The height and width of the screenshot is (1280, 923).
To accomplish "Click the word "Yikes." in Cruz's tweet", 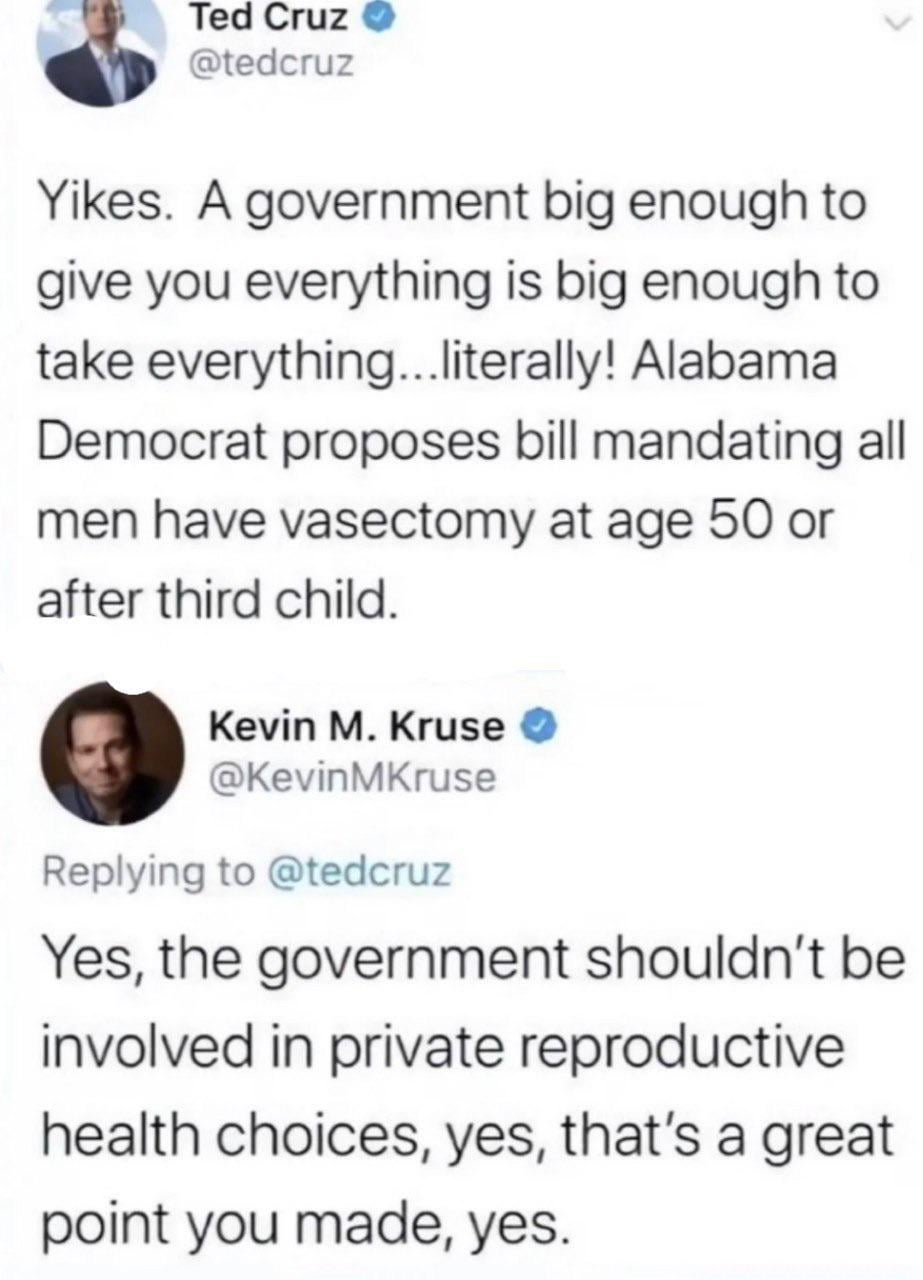I will (103, 208).
